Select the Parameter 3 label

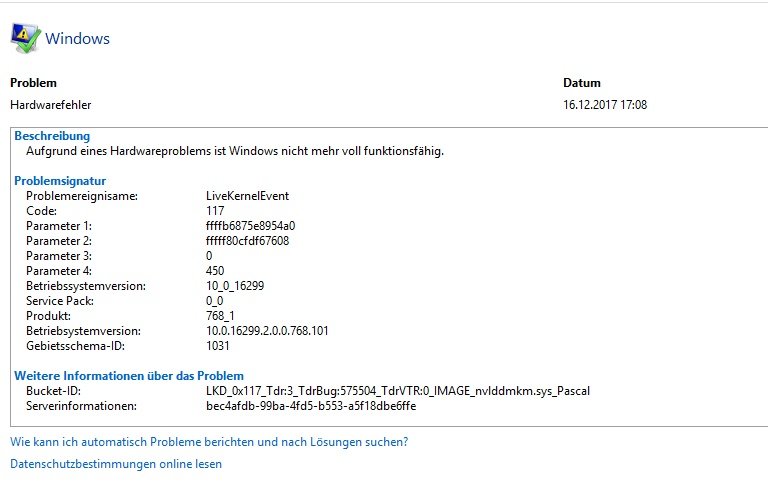pyautogui.click(x=59, y=256)
